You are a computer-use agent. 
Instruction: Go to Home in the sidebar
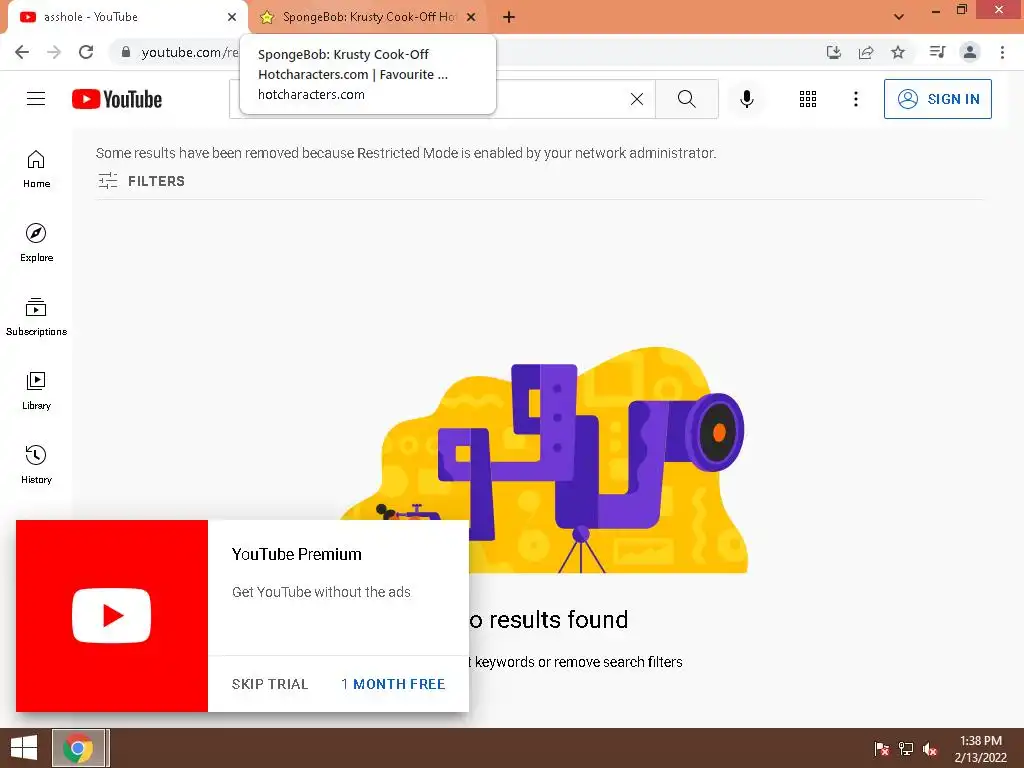pyautogui.click(x=37, y=169)
